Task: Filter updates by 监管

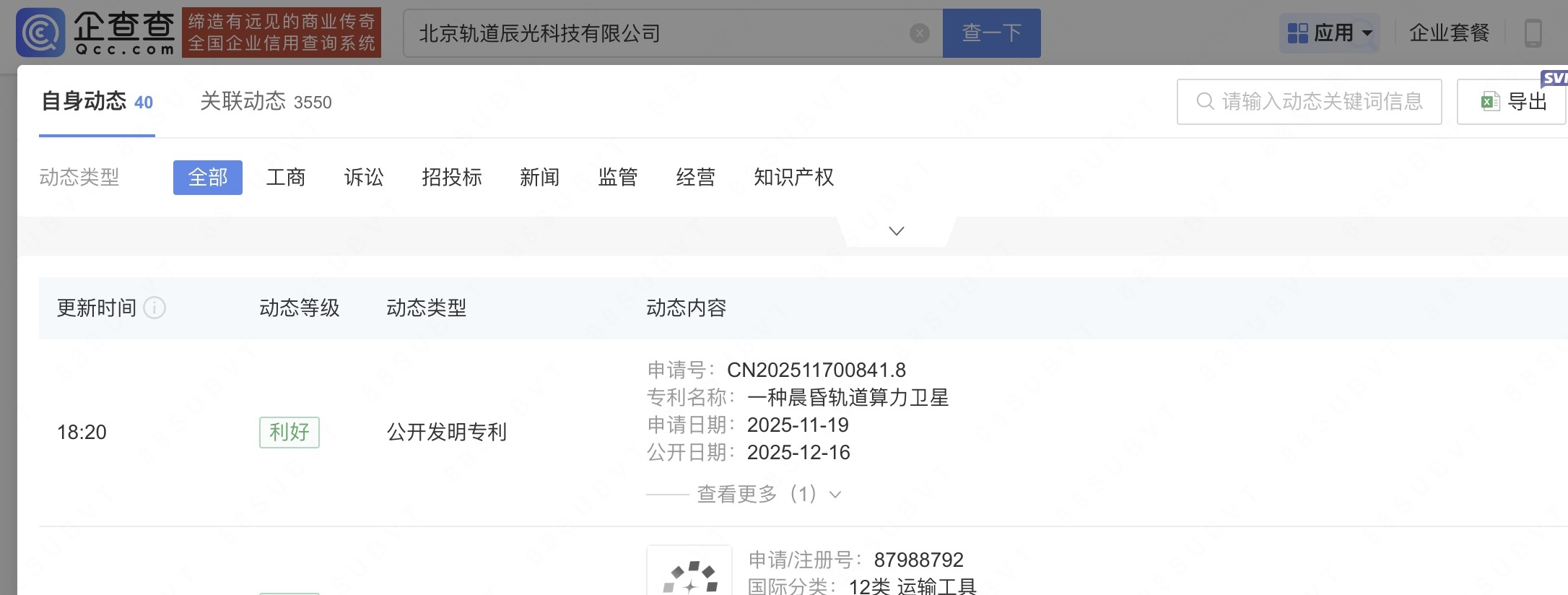Action: coord(618,178)
